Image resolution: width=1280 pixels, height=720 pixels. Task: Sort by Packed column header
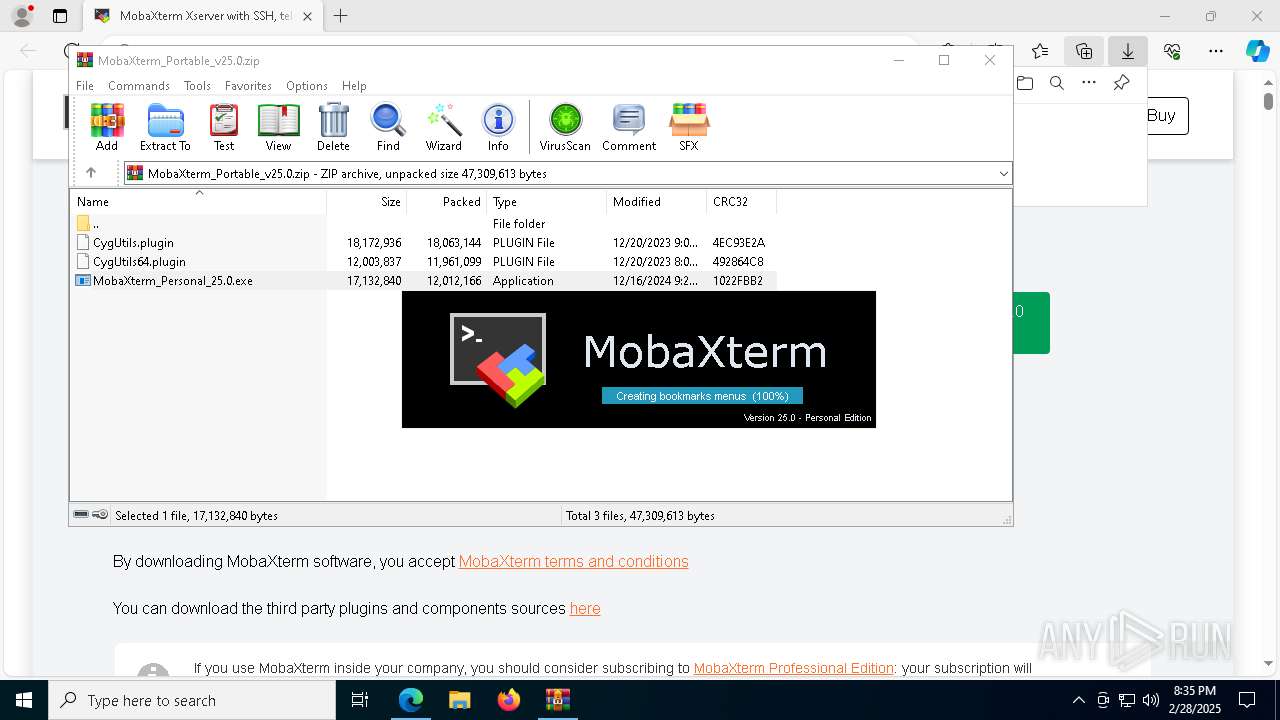point(447,201)
